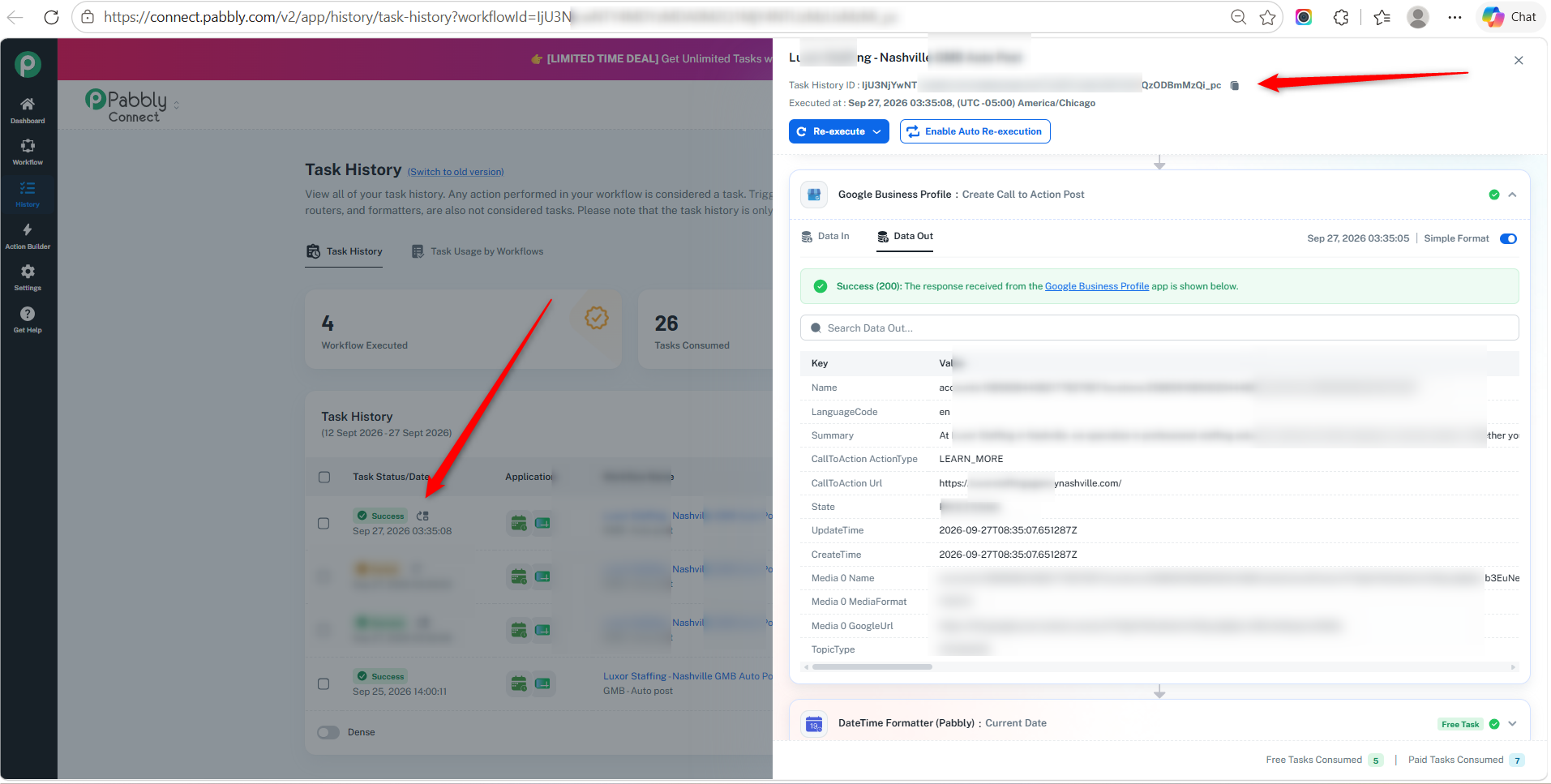The width and height of the screenshot is (1551, 784).
Task: Click the Search Data Out field
Action: [1159, 328]
